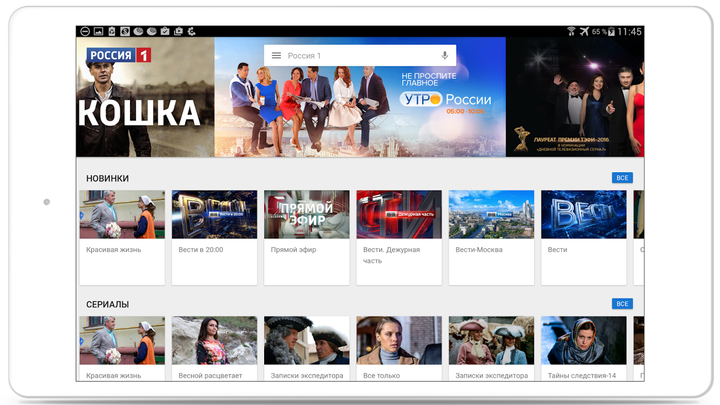Image resolution: width=720 pixels, height=405 pixels.
Task: Choose the Вести-Москва card
Action: (x=490, y=237)
